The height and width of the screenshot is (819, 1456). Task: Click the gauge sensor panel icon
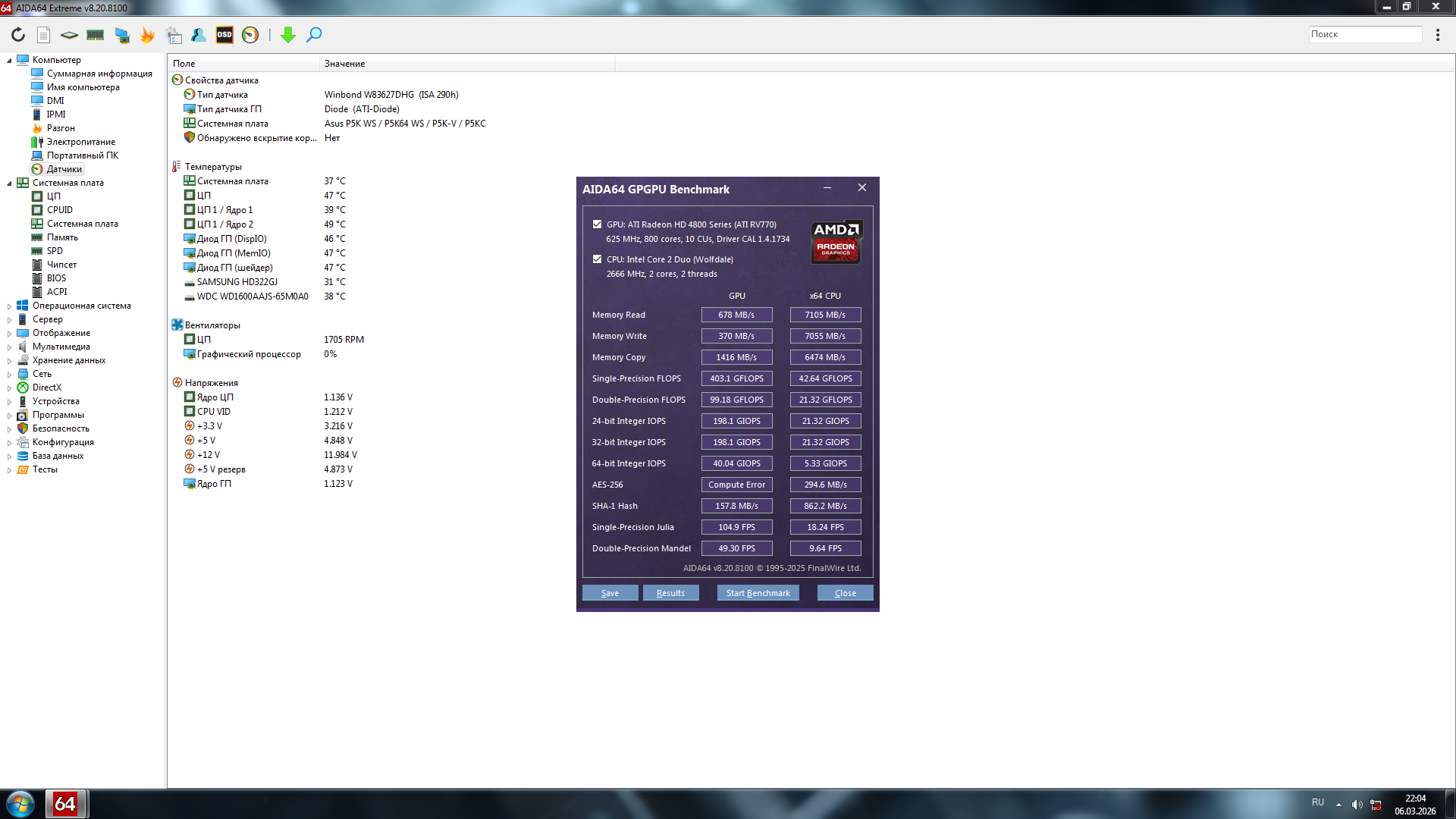[x=250, y=35]
